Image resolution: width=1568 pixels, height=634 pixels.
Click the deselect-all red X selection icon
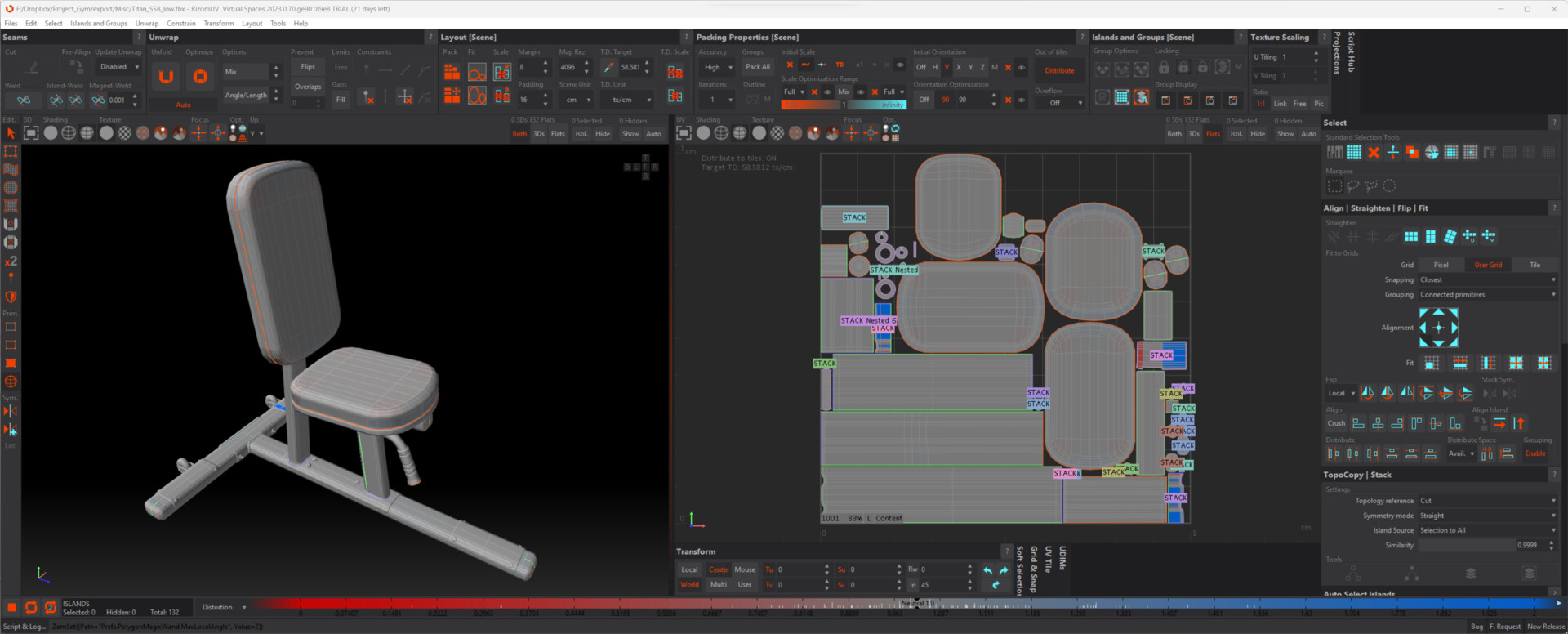point(1374,152)
